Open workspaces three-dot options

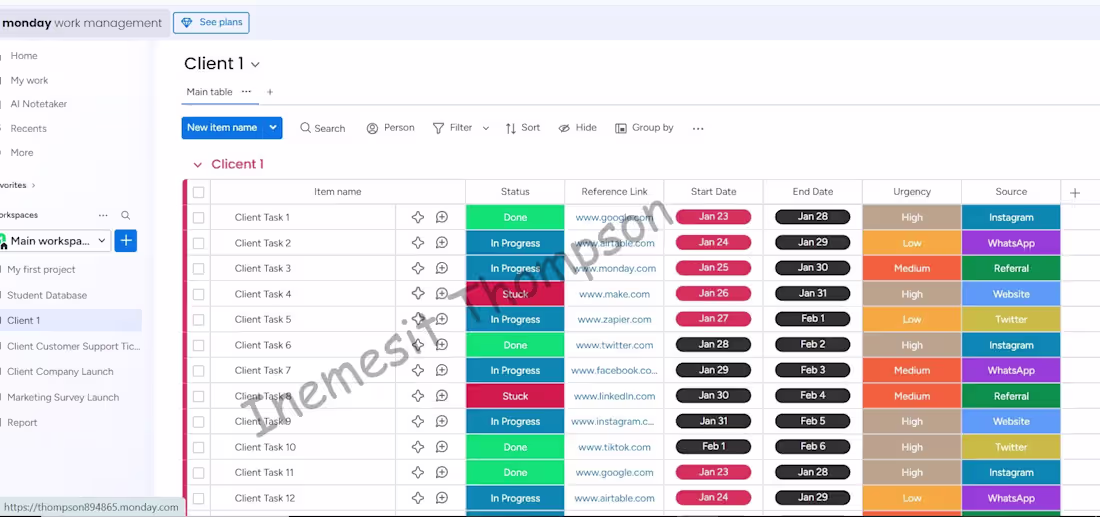[103, 215]
